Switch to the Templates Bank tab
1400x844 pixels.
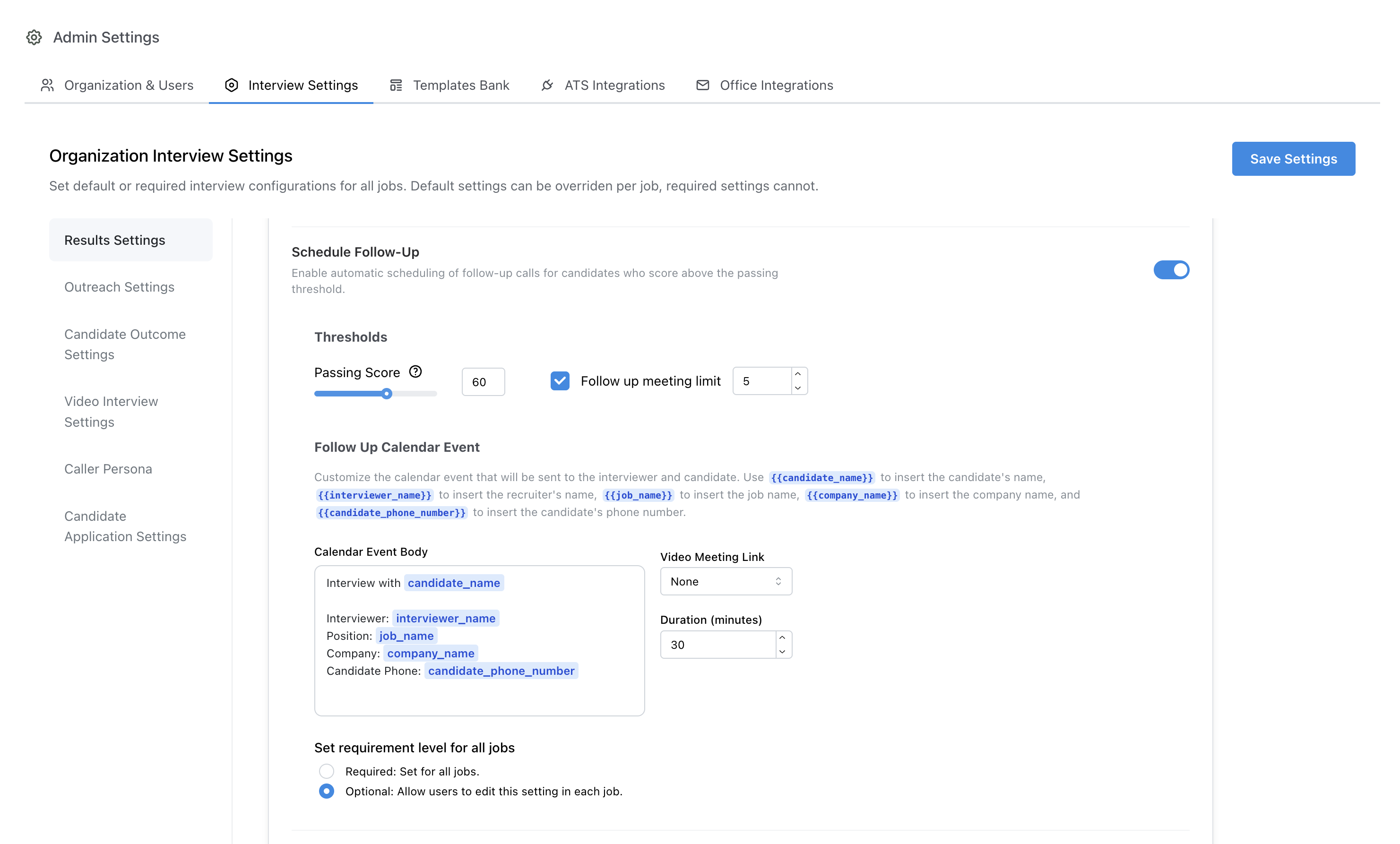coord(461,85)
